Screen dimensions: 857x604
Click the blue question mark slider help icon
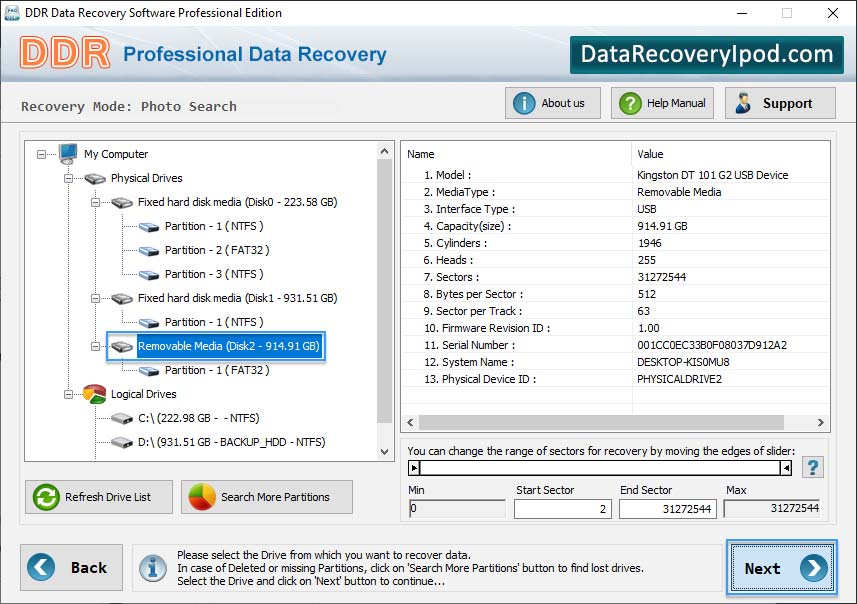pos(813,467)
